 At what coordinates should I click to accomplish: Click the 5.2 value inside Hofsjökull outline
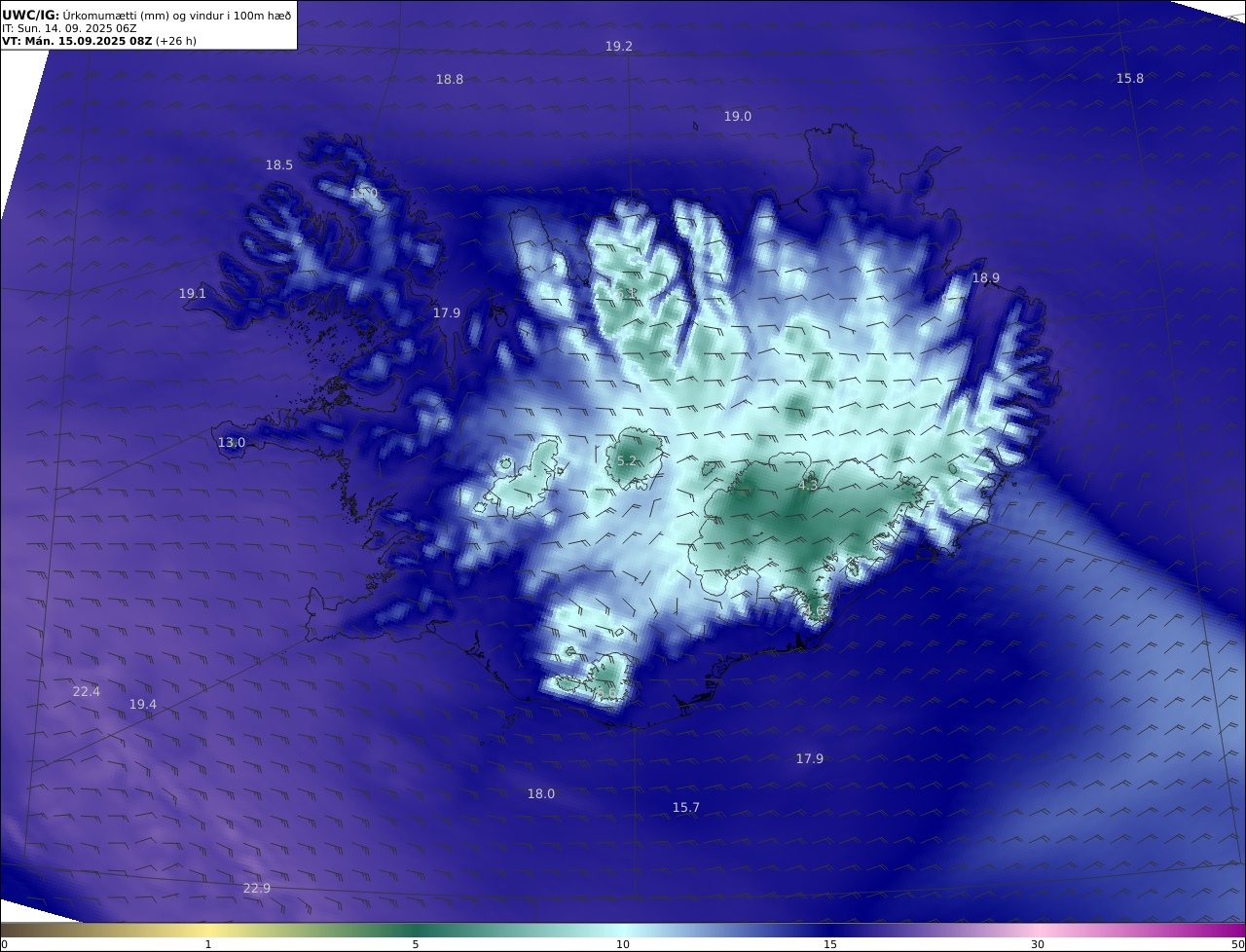pos(627,460)
